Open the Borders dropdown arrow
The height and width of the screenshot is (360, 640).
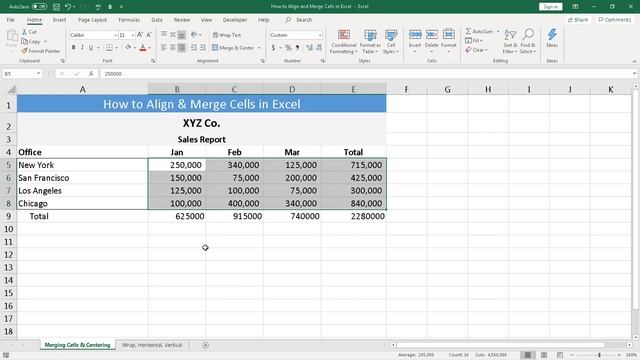[117, 48]
